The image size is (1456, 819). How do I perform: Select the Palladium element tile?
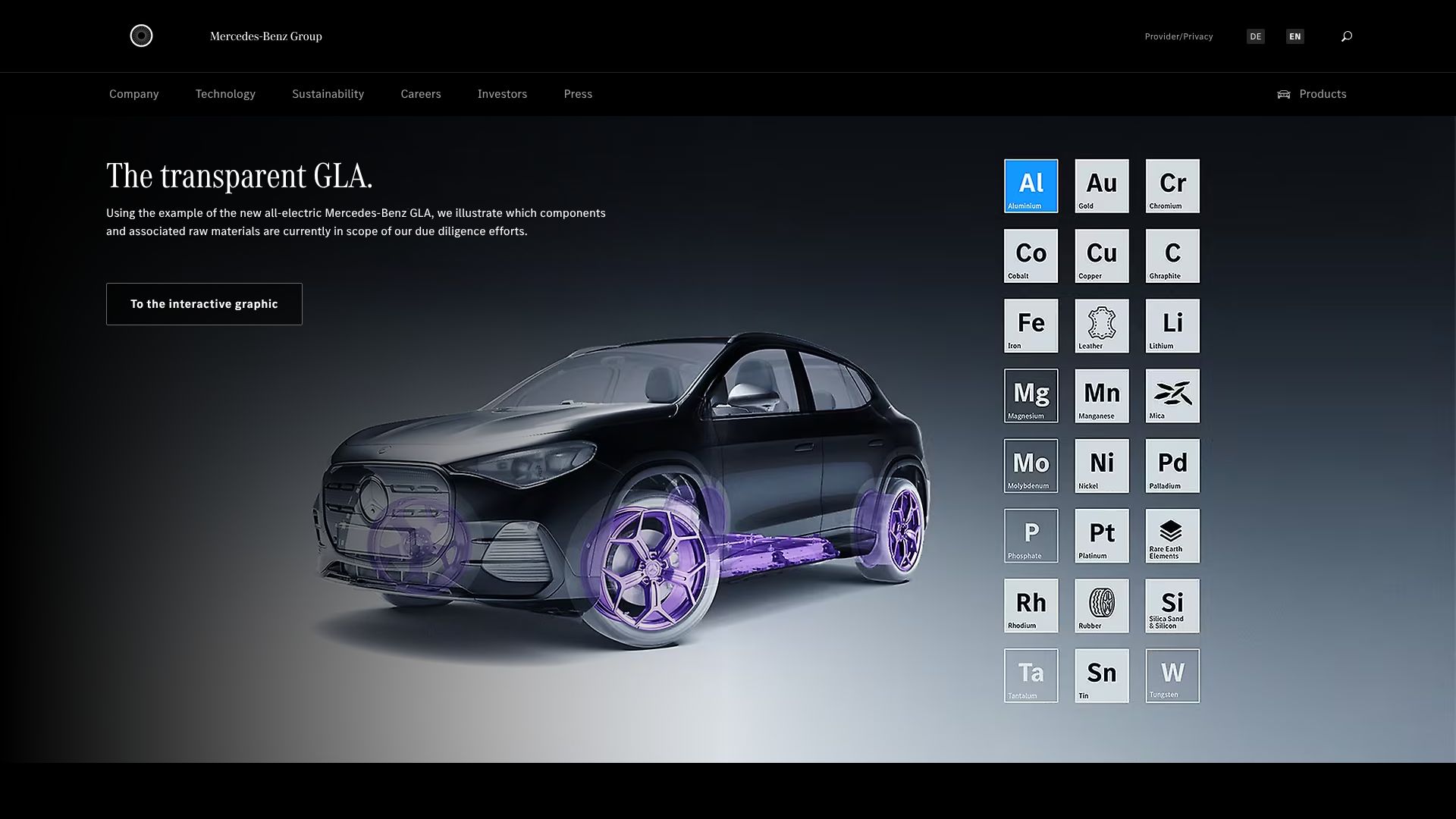point(1172,466)
